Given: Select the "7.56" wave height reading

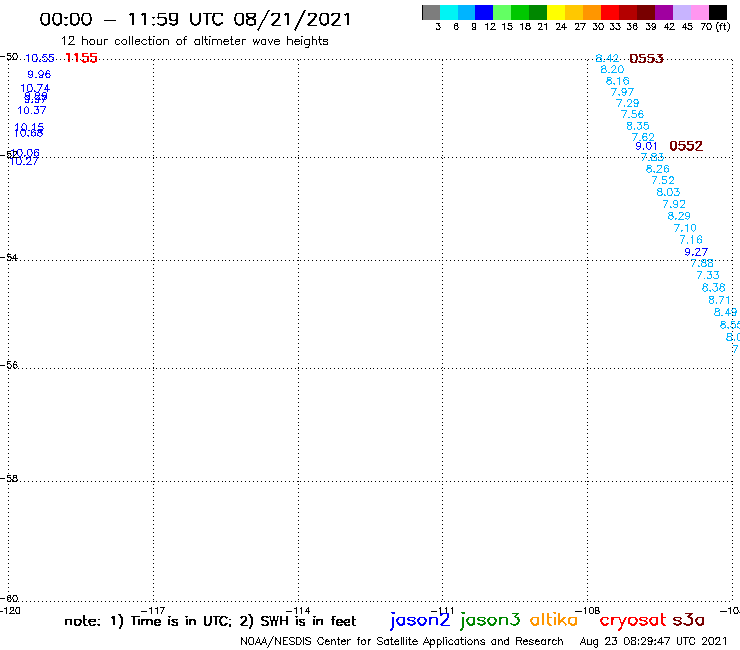Looking at the screenshot, I should pyautogui.click(x=632, y=114).
